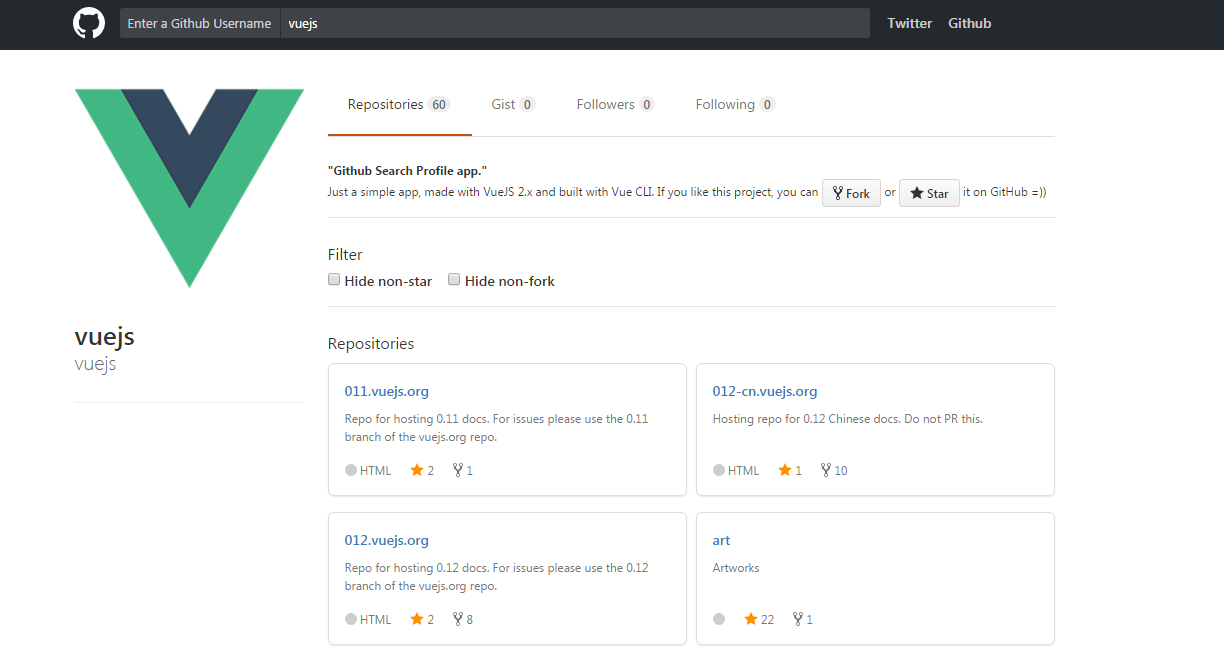
Task: Open the Following tab
Action: 735,104
